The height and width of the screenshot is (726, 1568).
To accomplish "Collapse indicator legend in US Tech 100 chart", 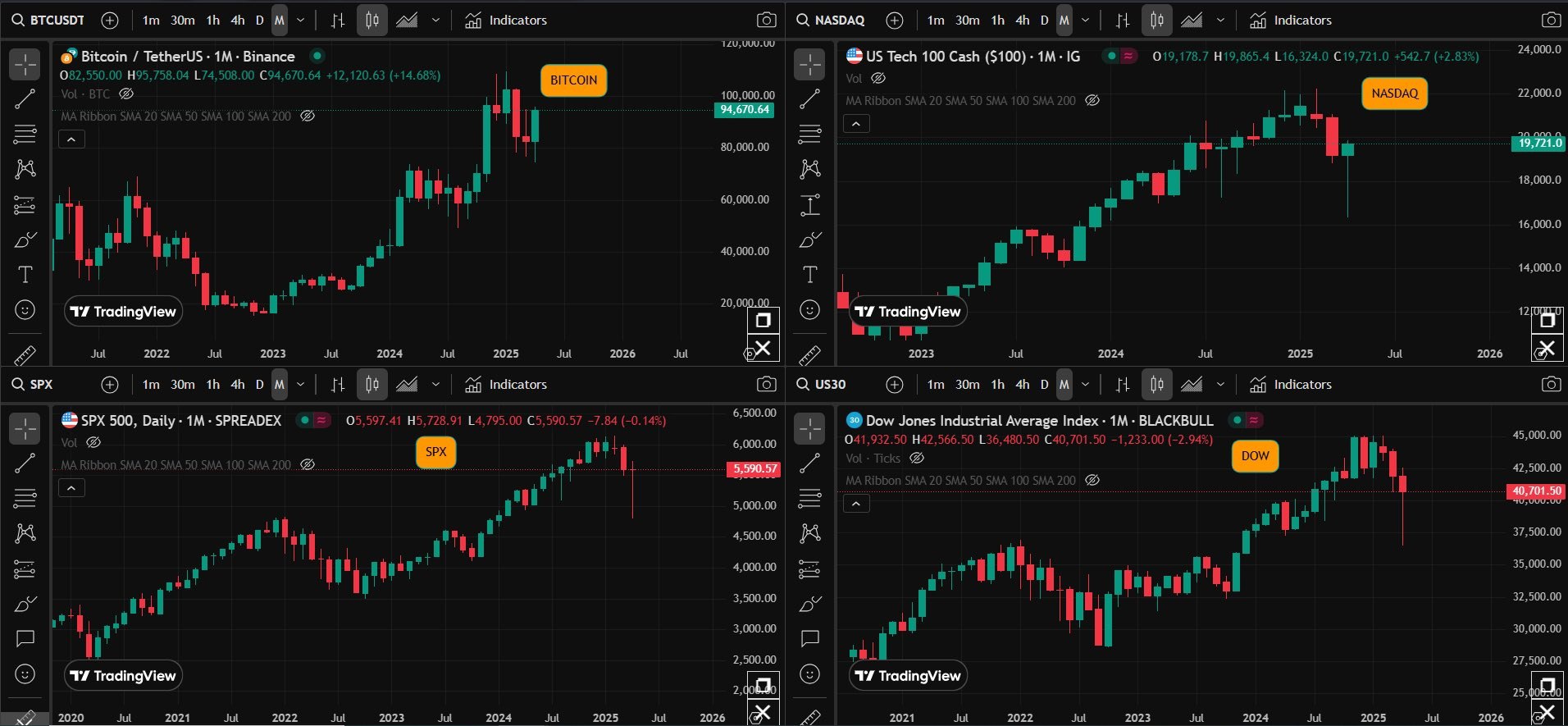I will coord(856,124).
